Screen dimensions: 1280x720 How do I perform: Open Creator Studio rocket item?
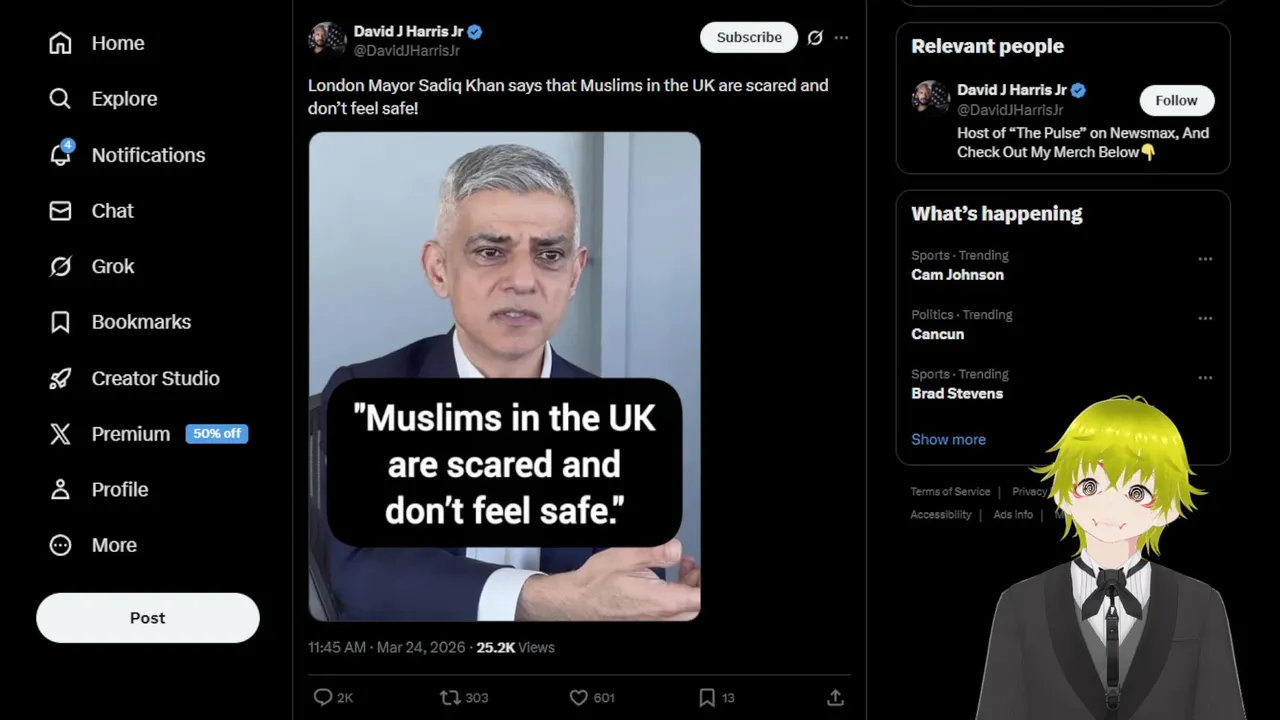click(61, 378)
